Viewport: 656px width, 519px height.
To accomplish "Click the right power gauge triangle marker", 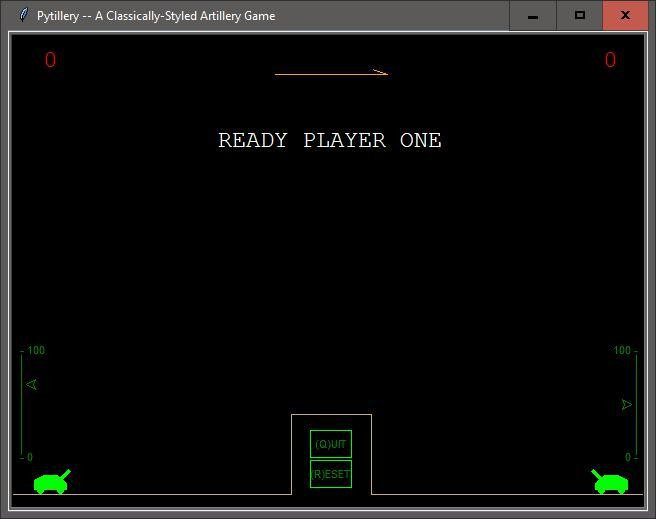I will click(626, 404).
